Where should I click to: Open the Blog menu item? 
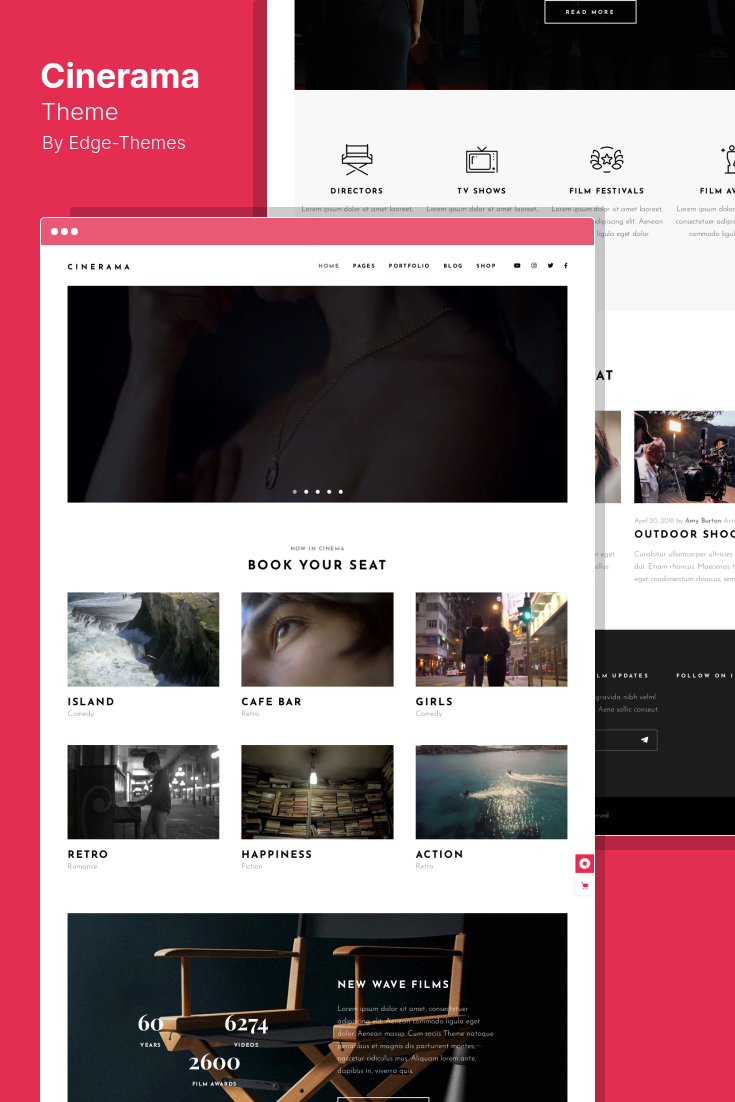pos(453,266)
